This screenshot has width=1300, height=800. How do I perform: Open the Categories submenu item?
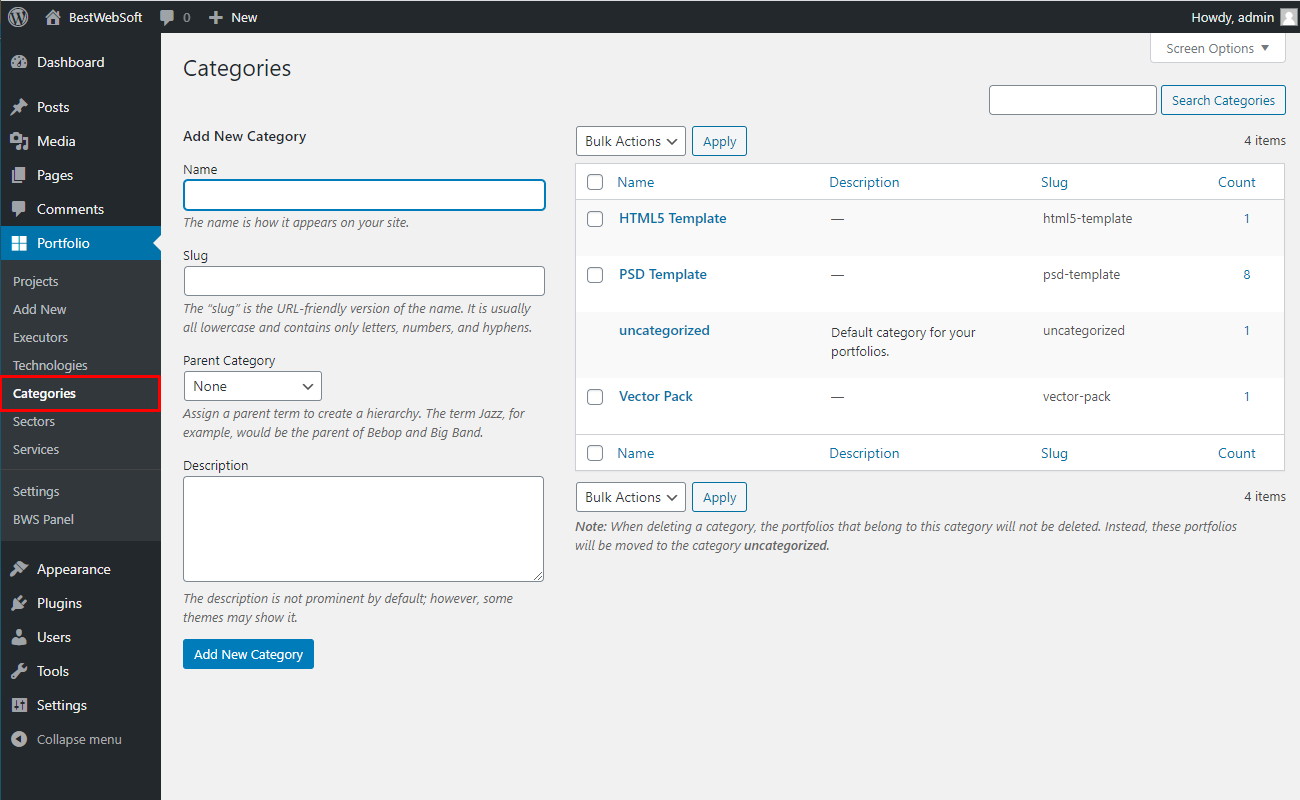(44, 393)
